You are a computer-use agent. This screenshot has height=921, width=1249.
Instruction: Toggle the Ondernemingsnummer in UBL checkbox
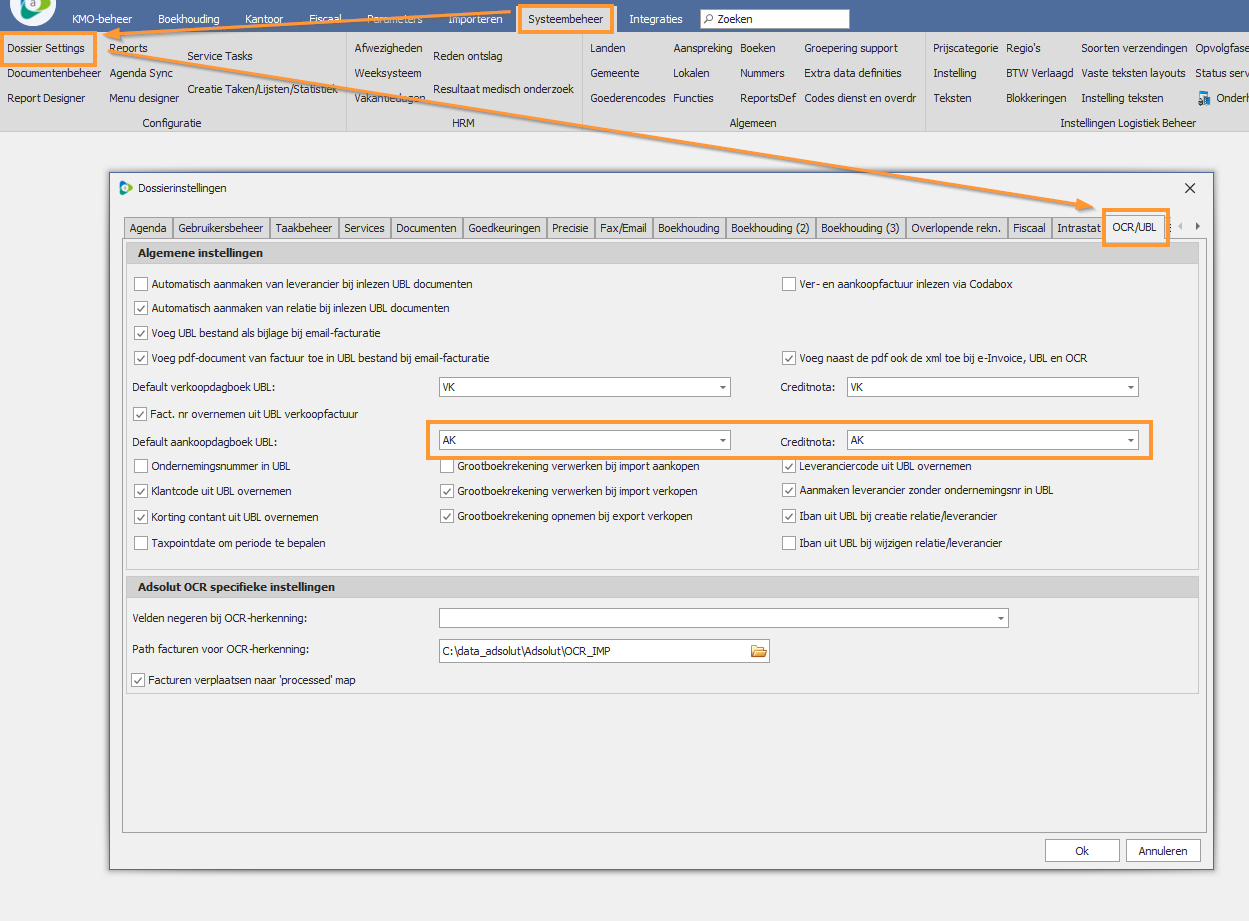click(x=141, y=466)
